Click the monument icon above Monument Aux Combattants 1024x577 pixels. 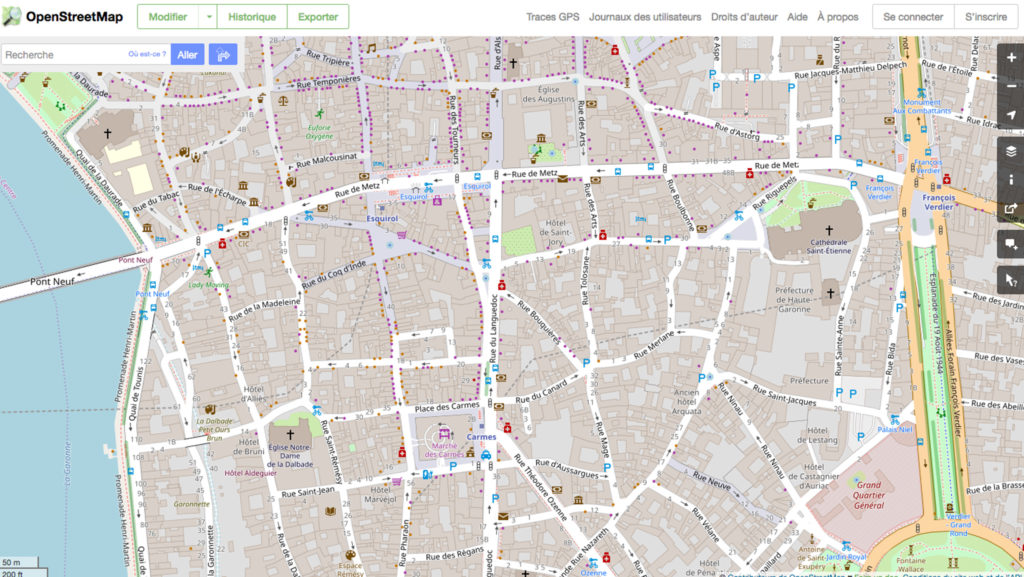point(921,93)
